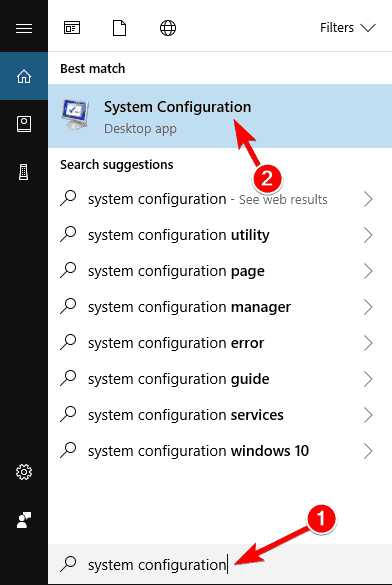Click the search box containing 'system configuration'

pyautogui.click(x=220, y=564)
